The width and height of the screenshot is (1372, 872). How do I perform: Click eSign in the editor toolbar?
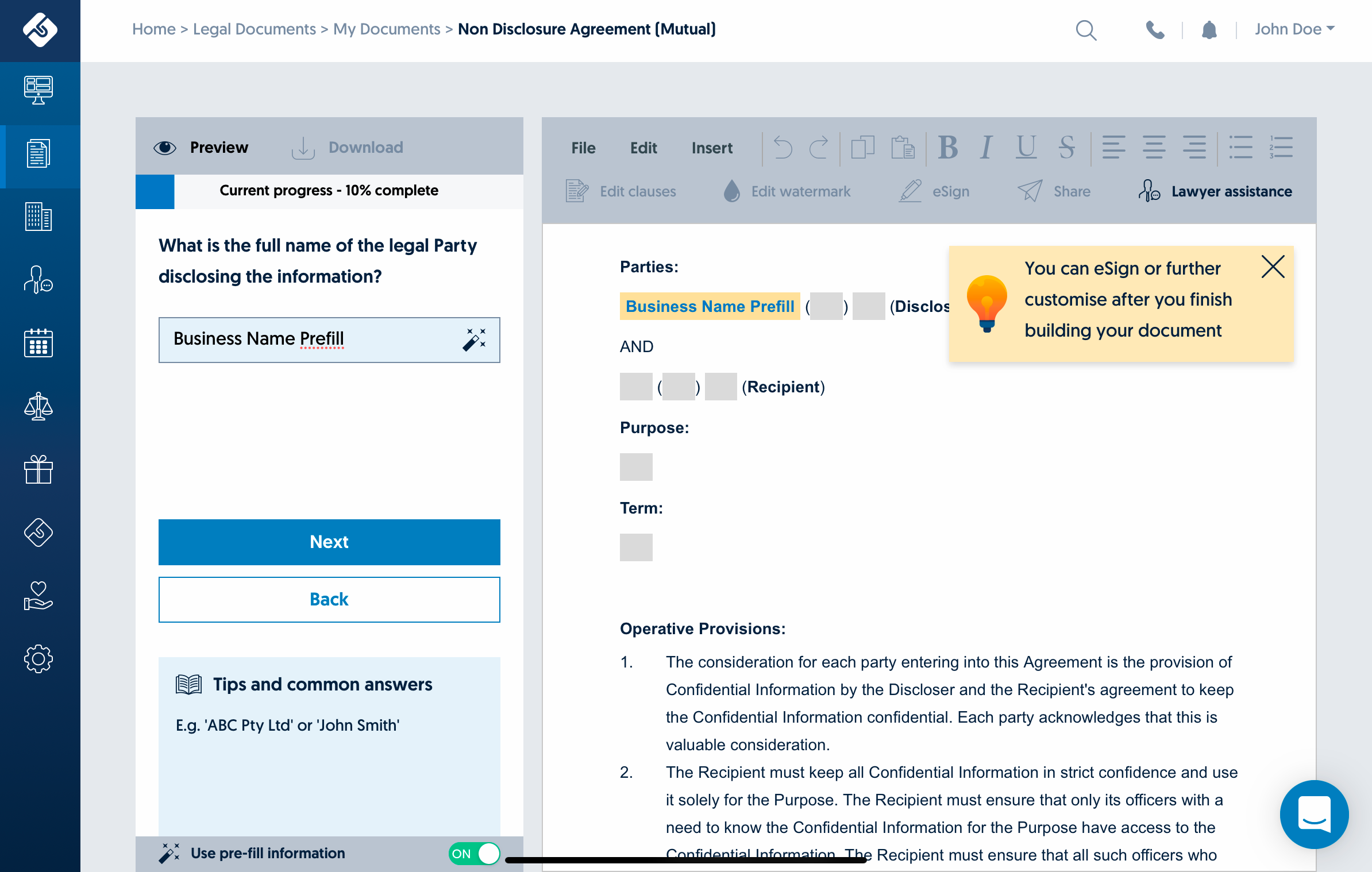[x=934, y=191]
